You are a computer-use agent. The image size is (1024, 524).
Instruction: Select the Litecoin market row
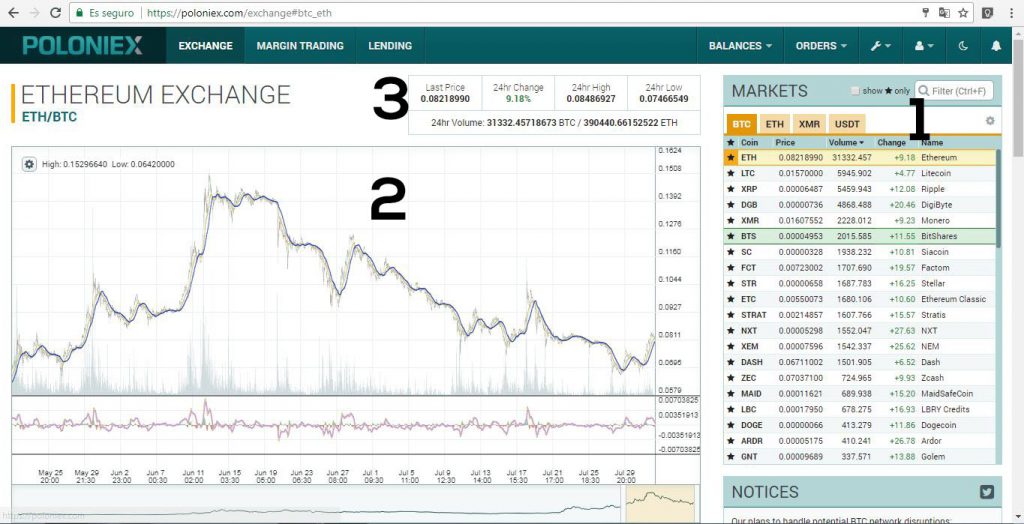click(x=861, y=173)
